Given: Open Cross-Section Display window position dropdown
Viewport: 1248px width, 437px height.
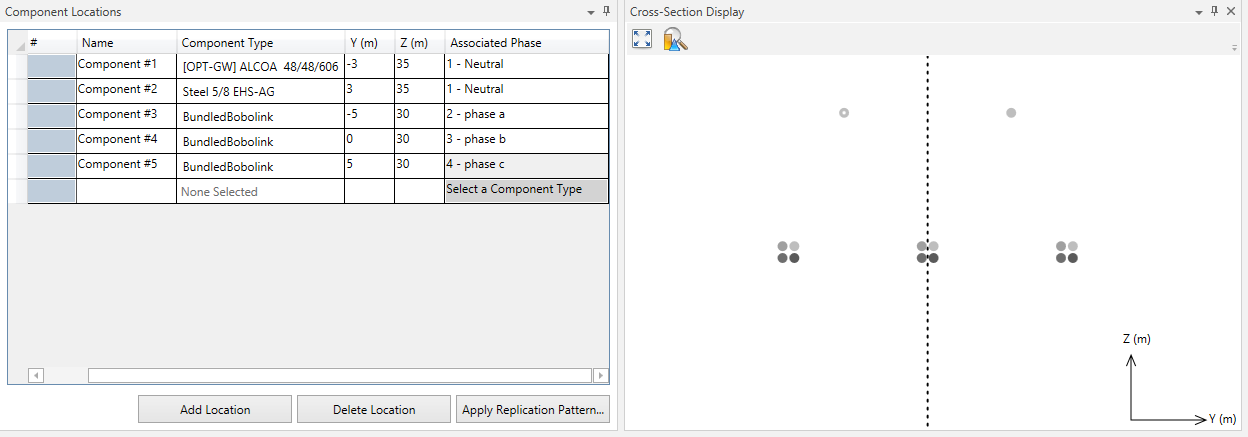Looking at the screenshot, I should click(x=1199, y=12).
